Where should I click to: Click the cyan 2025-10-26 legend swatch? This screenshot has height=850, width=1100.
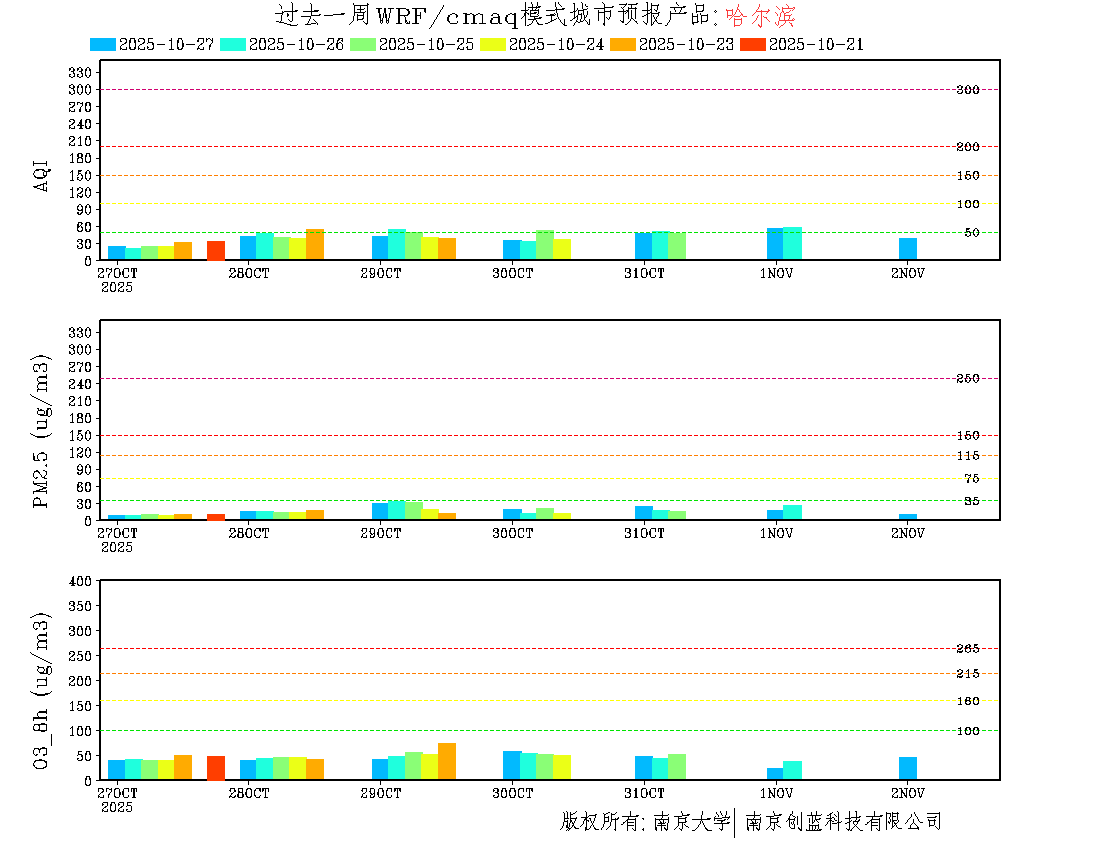tap(232, 44)
